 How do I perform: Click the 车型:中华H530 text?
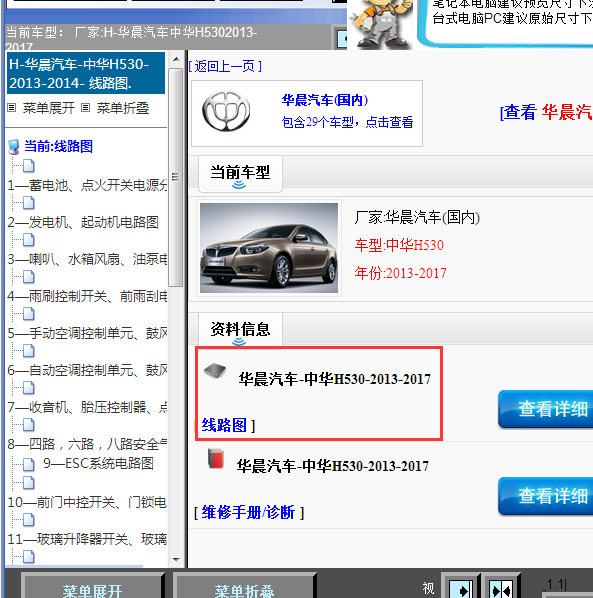pos(399,245)
